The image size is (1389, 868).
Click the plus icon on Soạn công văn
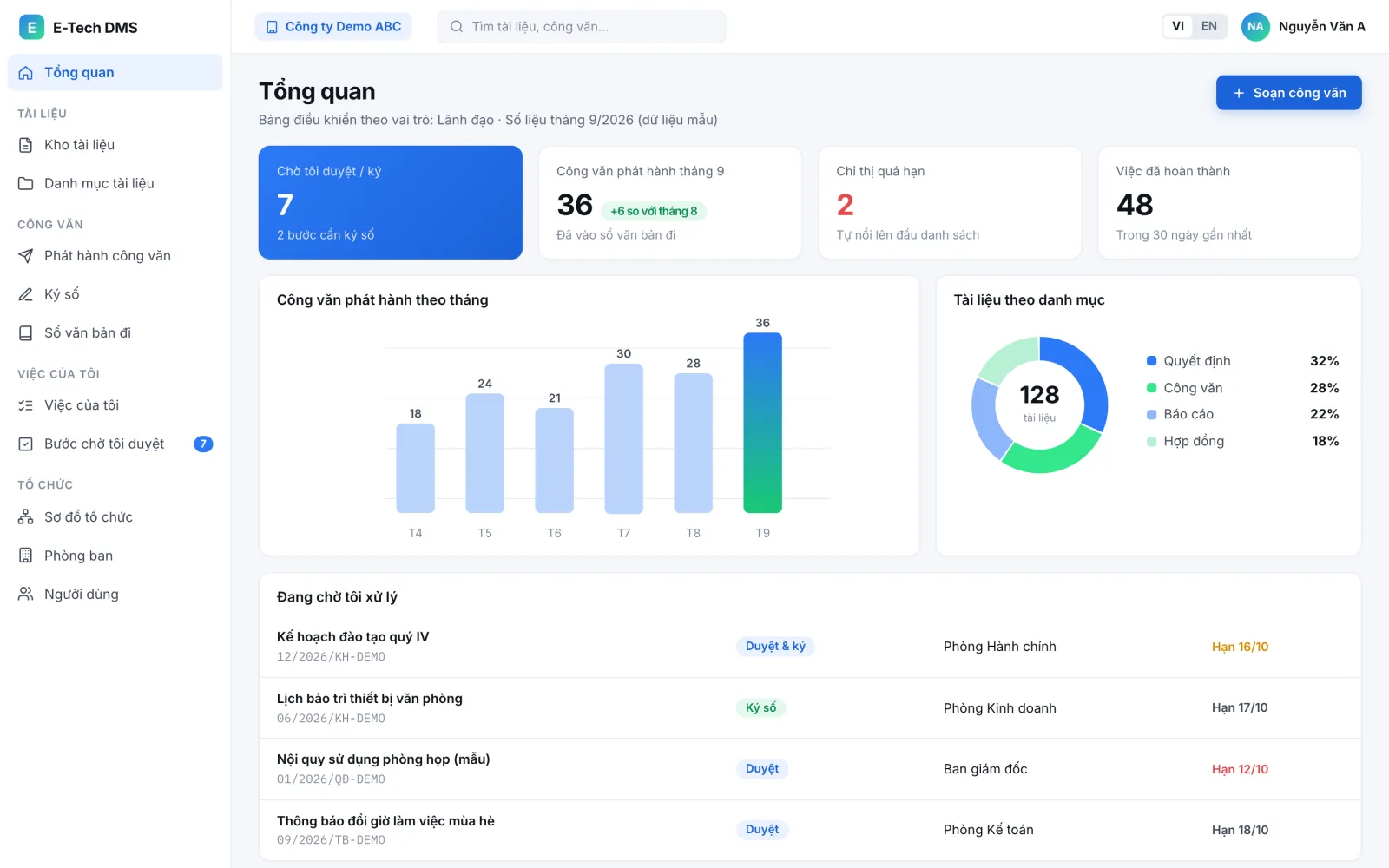point(1239,93)
